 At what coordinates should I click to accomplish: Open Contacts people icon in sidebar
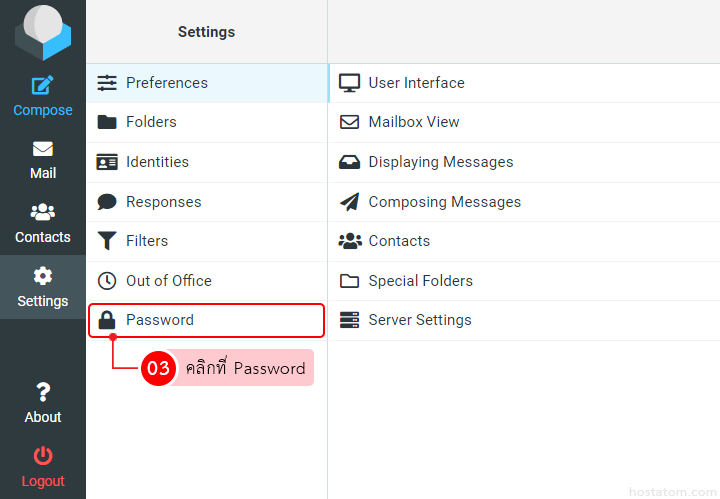point(42,213)
